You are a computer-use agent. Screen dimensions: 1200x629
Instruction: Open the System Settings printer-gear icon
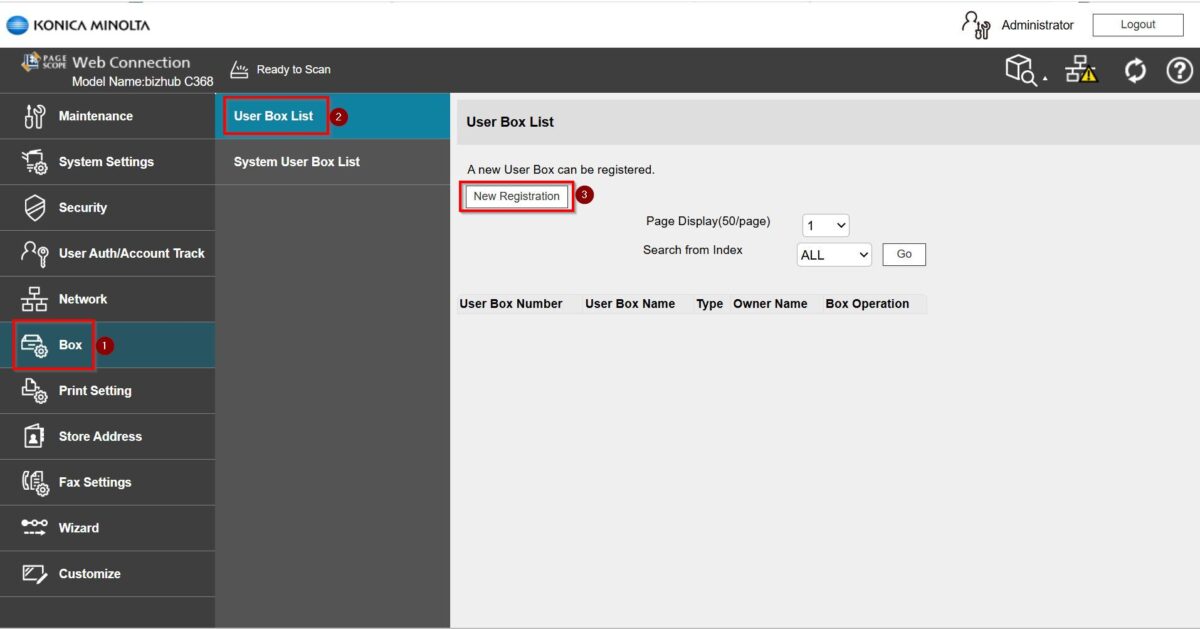34,162
